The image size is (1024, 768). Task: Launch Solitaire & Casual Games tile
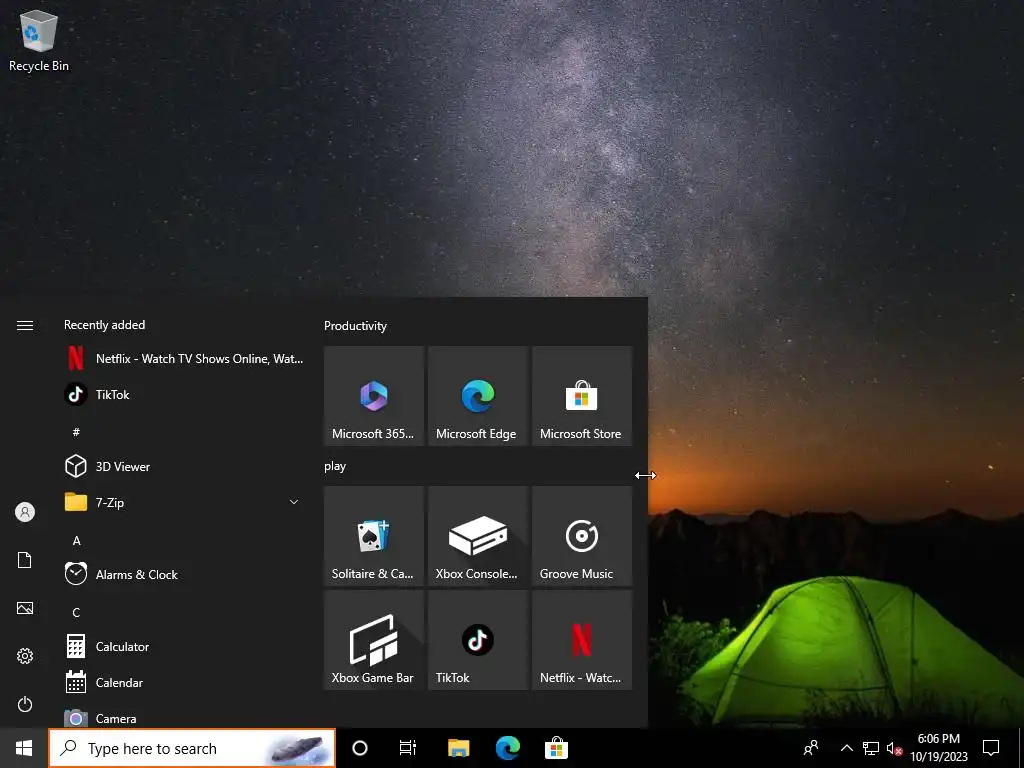tap(374, 536)
